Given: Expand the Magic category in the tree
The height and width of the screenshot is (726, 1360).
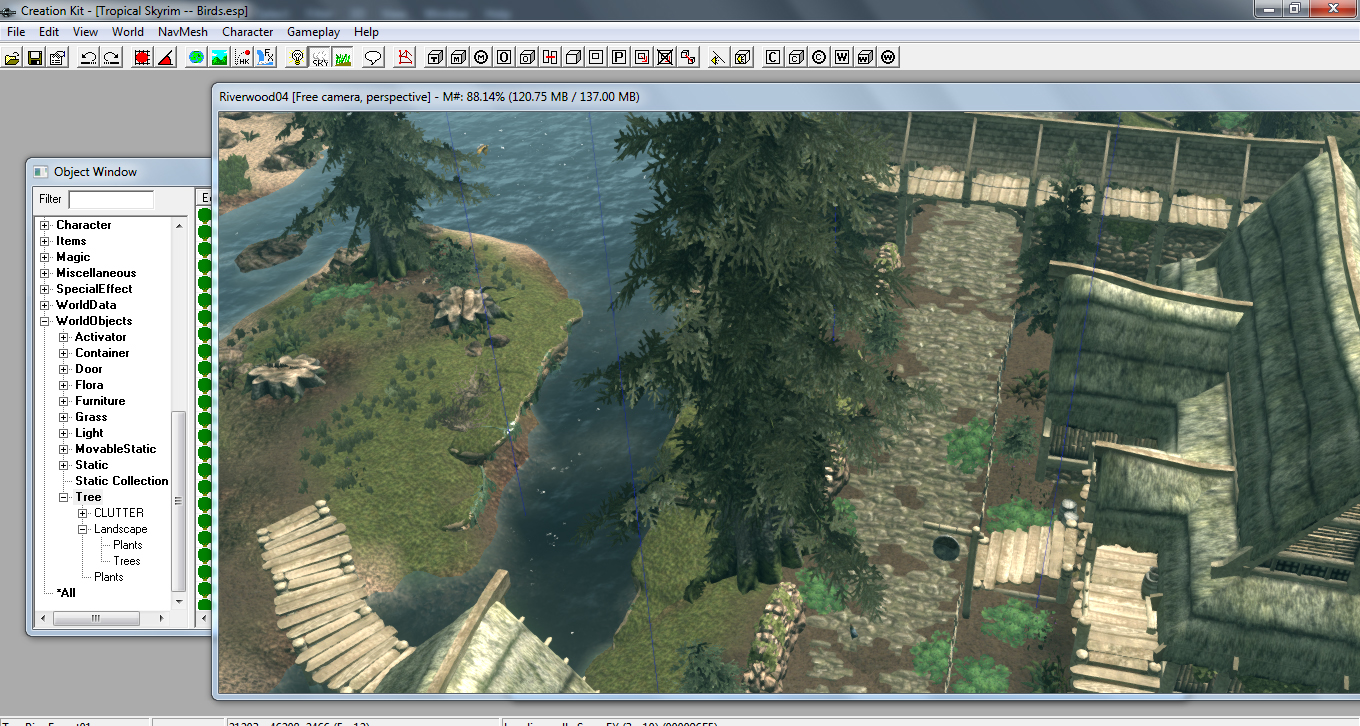Looking at the screenshot, I should 45,257.
